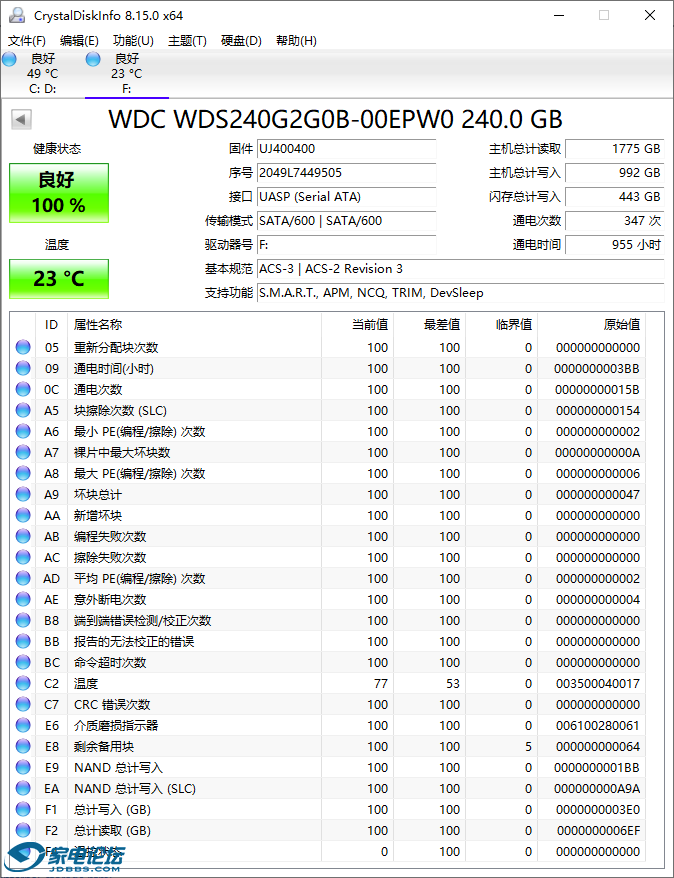Click the status orb of attribute BB

(23, 642)
